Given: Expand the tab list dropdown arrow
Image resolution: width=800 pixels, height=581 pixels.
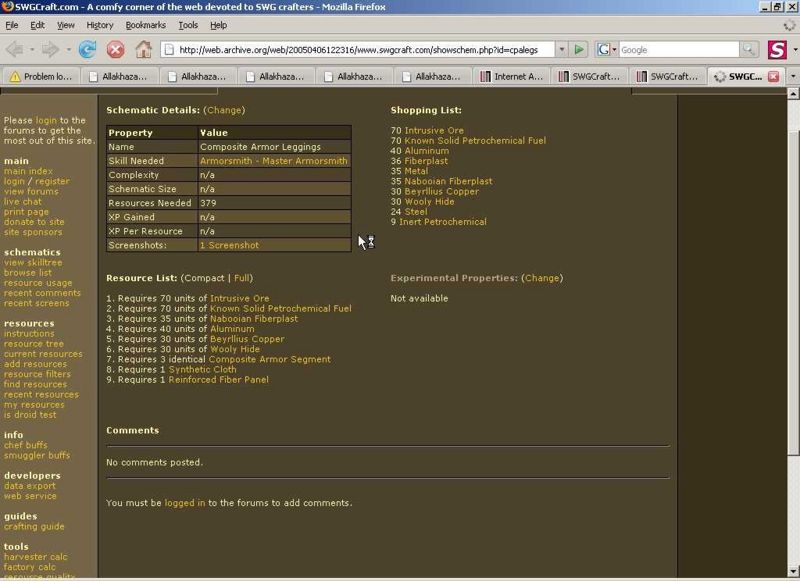Looking at the screenshot, I should 792,76.
